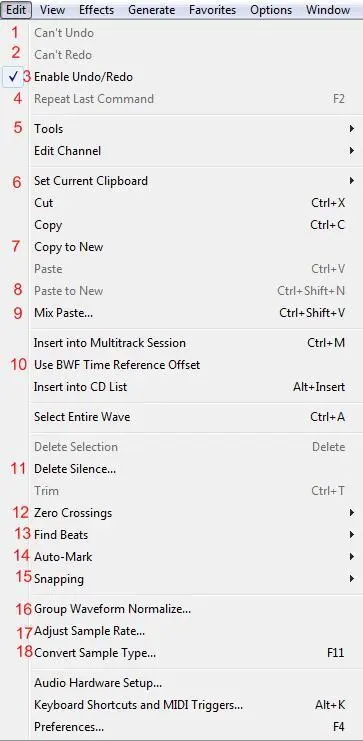The image size is (363, 741).
Task: Open the Snapping submenu
Action: pos(194,578)
